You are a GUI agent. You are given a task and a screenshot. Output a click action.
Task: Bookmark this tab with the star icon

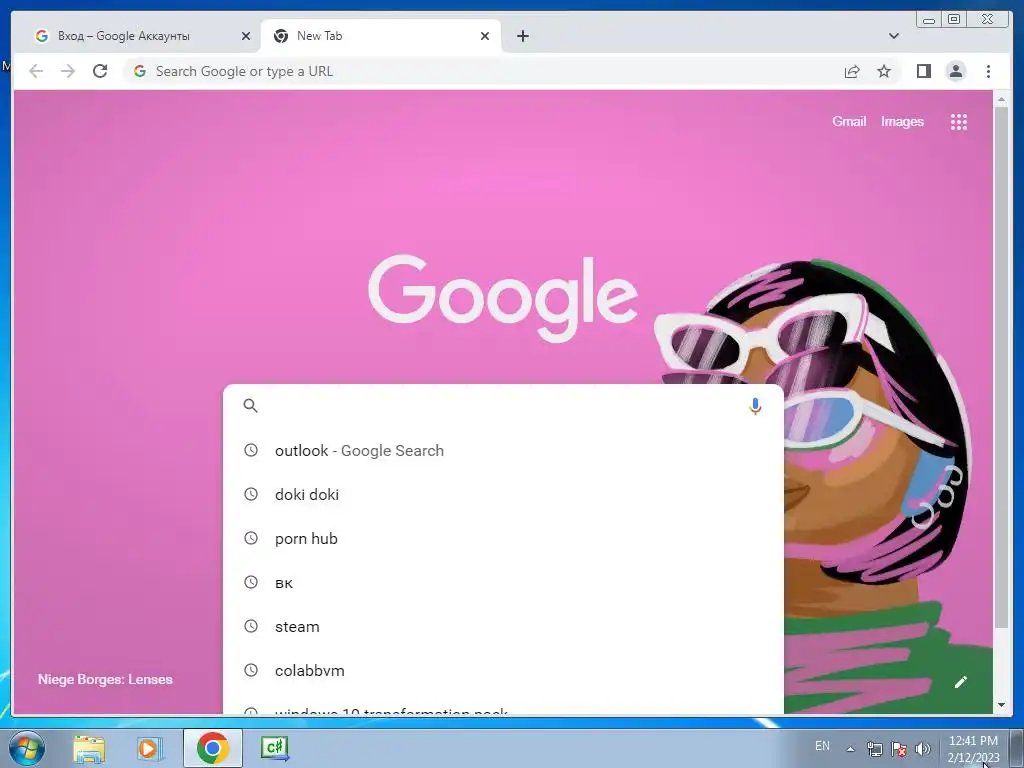coord(884,71)
